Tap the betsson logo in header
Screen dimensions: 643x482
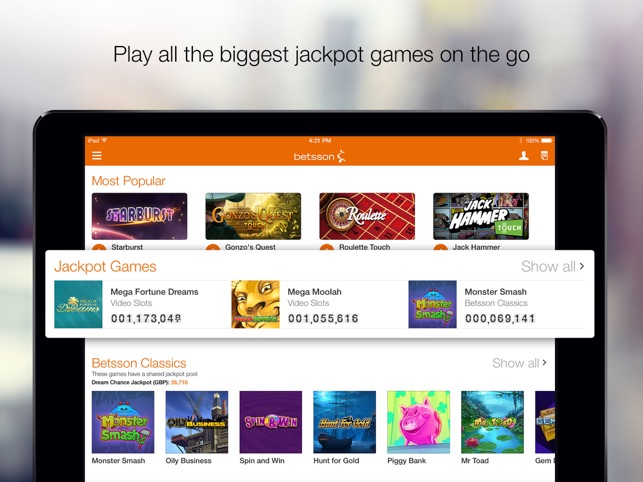point(319,156)
